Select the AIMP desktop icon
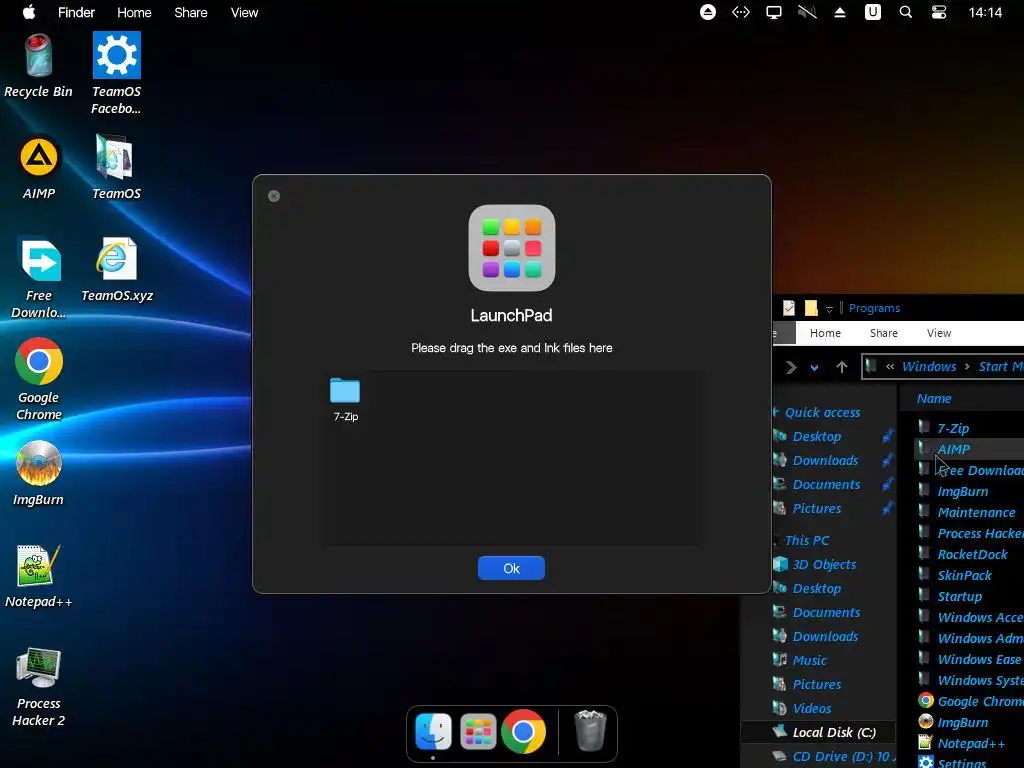 [39, 168]
